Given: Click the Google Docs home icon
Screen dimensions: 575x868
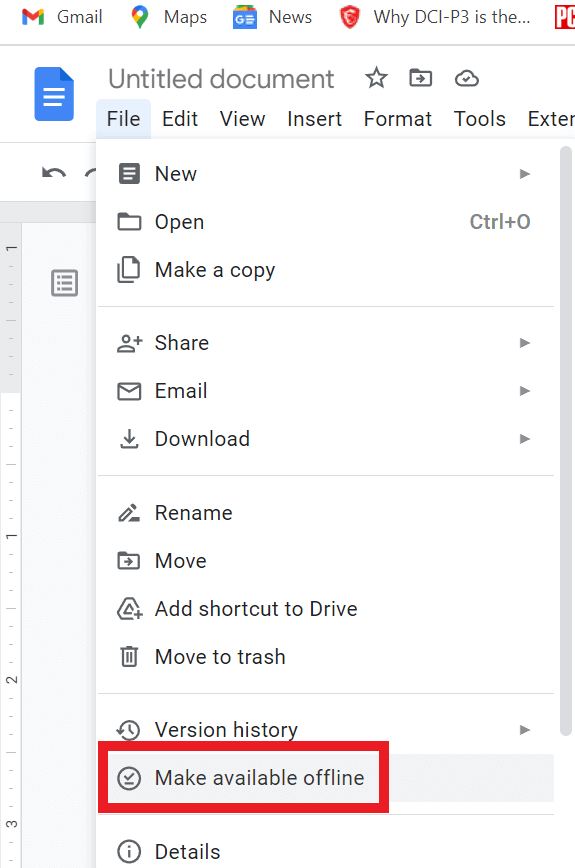Looking at the screenshot, I should (54, 94).
